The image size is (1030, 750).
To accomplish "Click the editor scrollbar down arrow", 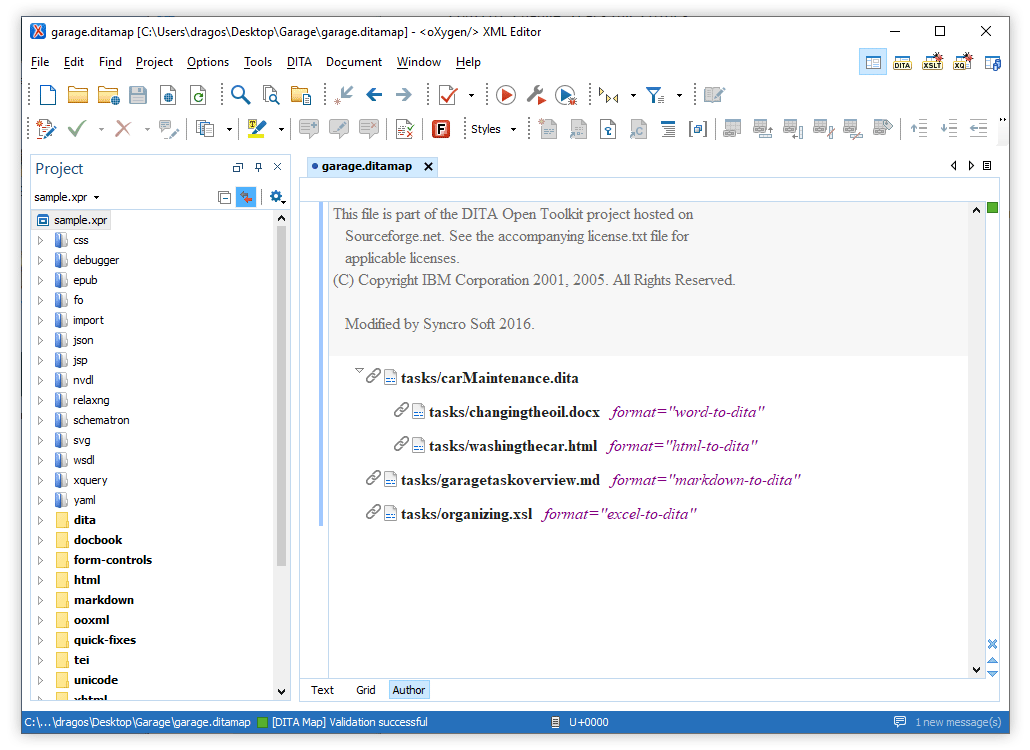I will pos(976,670).
